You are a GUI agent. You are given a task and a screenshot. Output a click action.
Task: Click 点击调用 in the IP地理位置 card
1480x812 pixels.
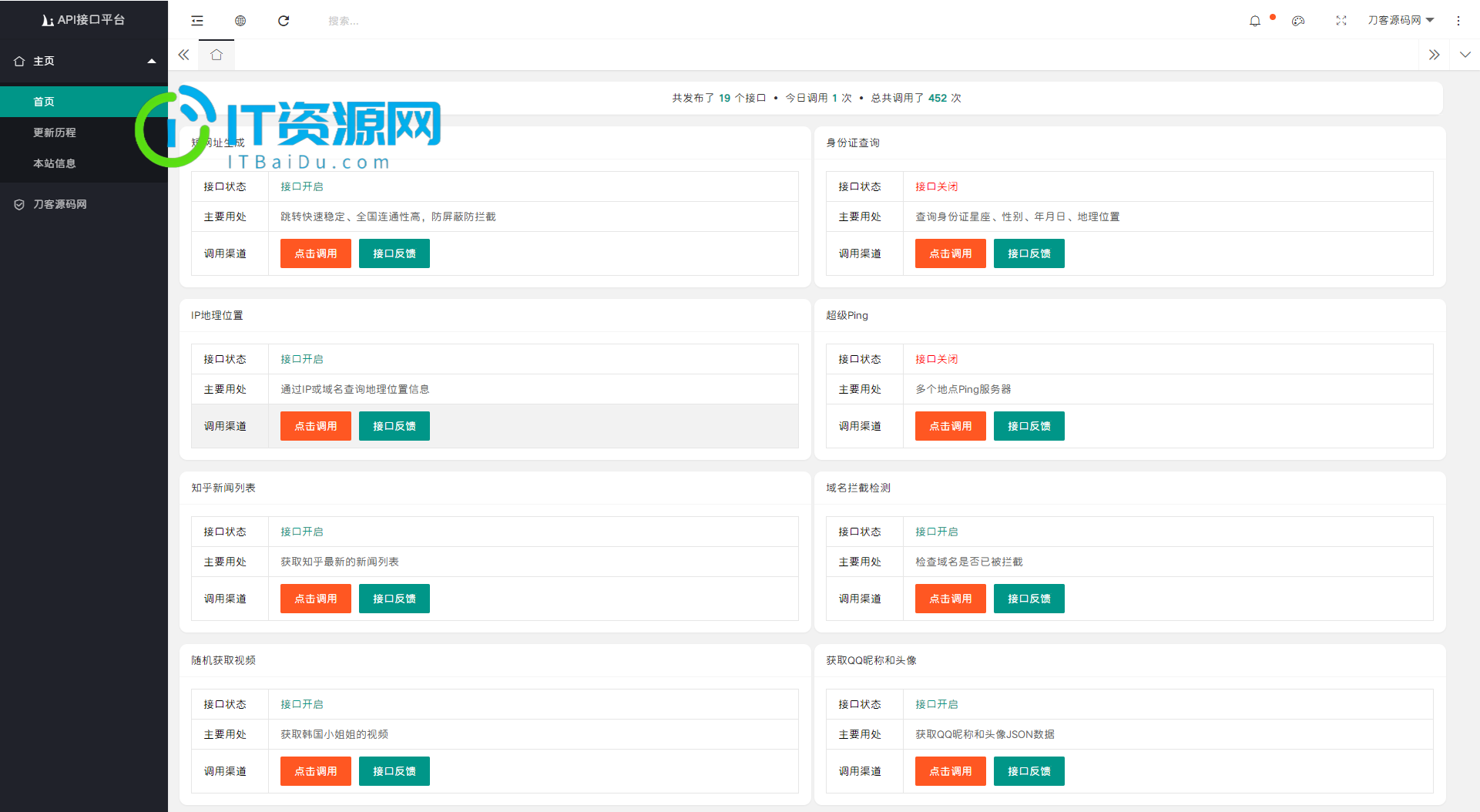[x=316, y=426]
